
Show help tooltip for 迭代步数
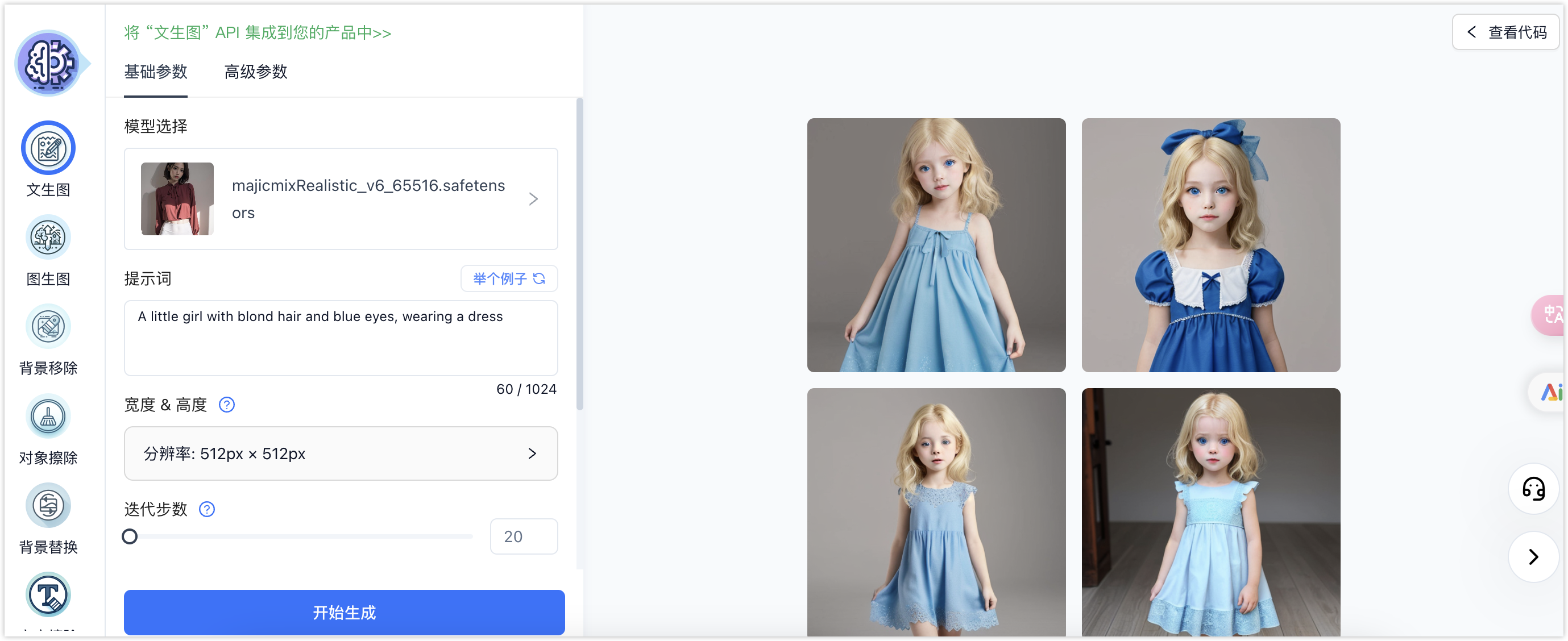tap(207, 509)
